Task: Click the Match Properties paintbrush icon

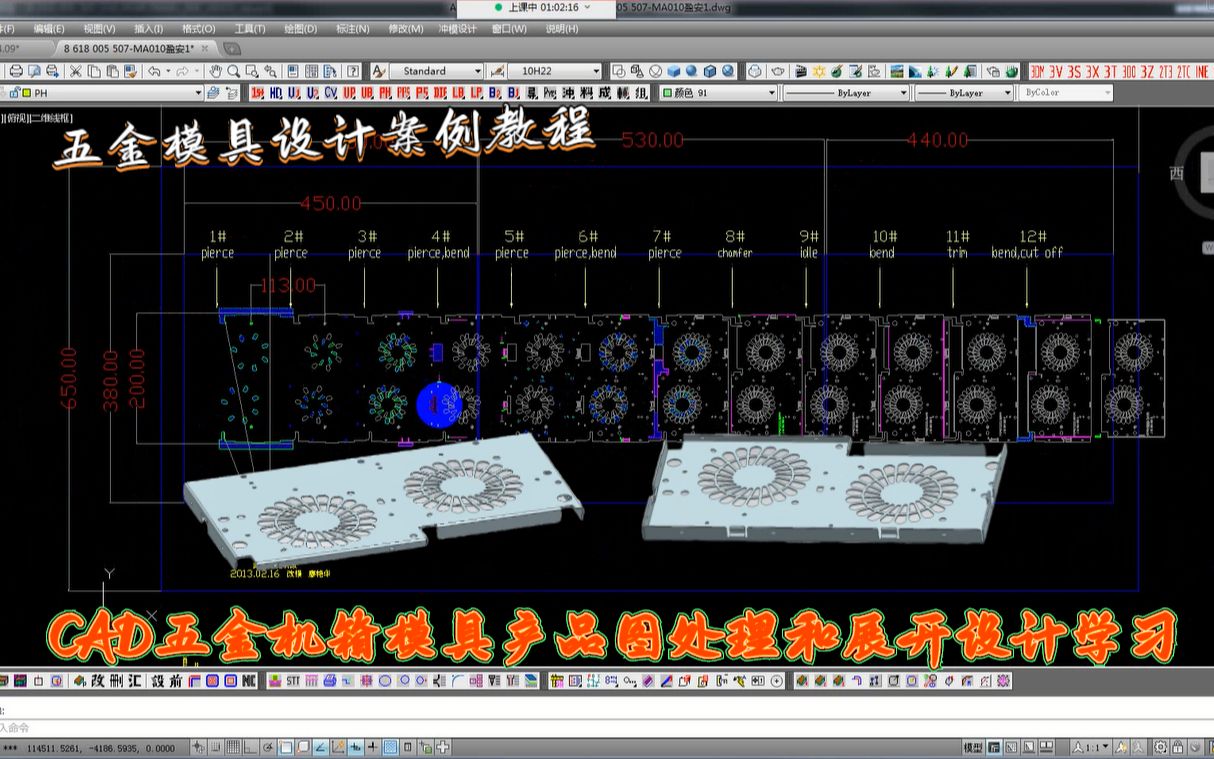Action: click(x=377, y=71)
